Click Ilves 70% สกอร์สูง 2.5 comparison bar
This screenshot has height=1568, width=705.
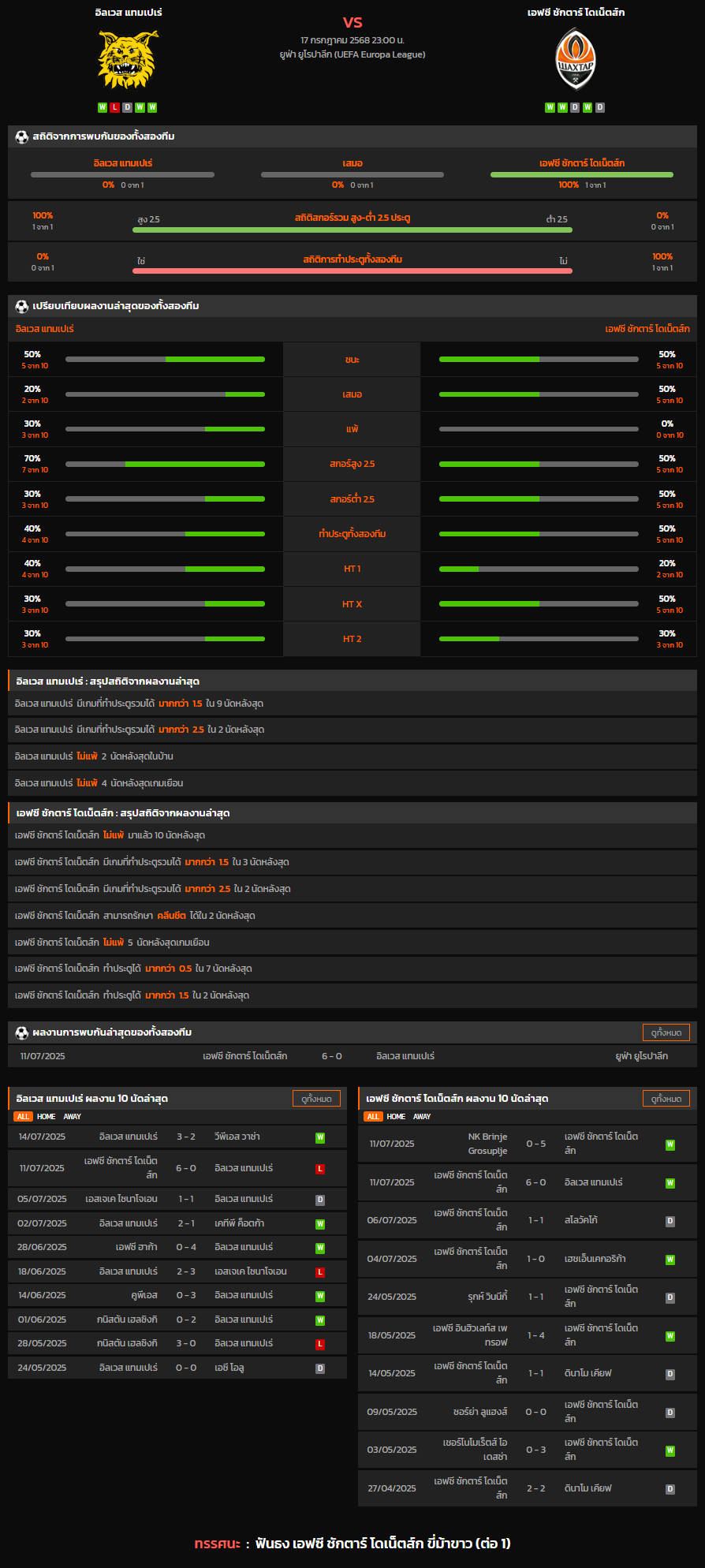(x=165, y=464)
